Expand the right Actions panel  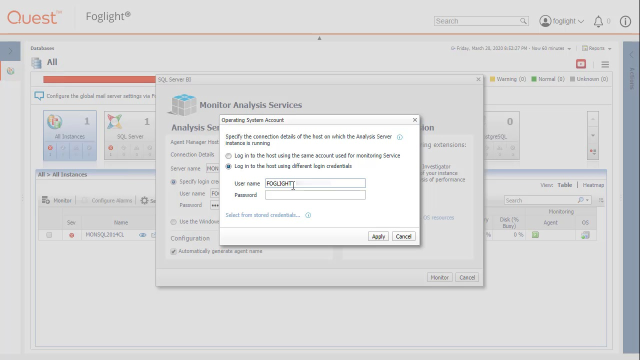631,54
